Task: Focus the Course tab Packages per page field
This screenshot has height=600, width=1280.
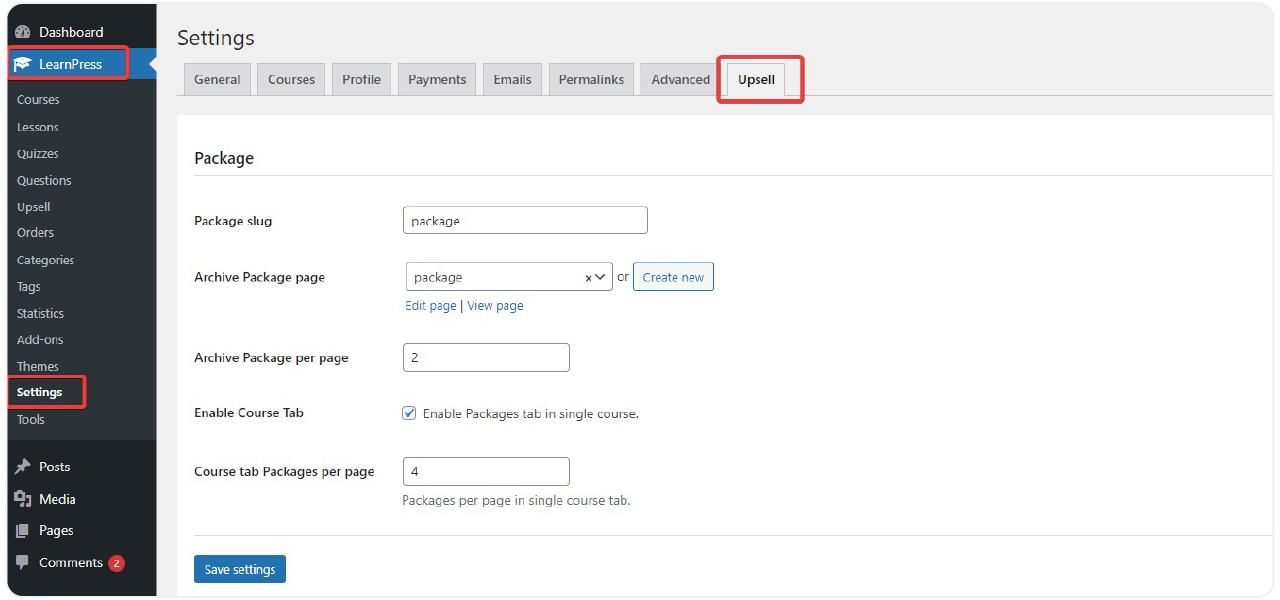Action: tap(486, 471)
